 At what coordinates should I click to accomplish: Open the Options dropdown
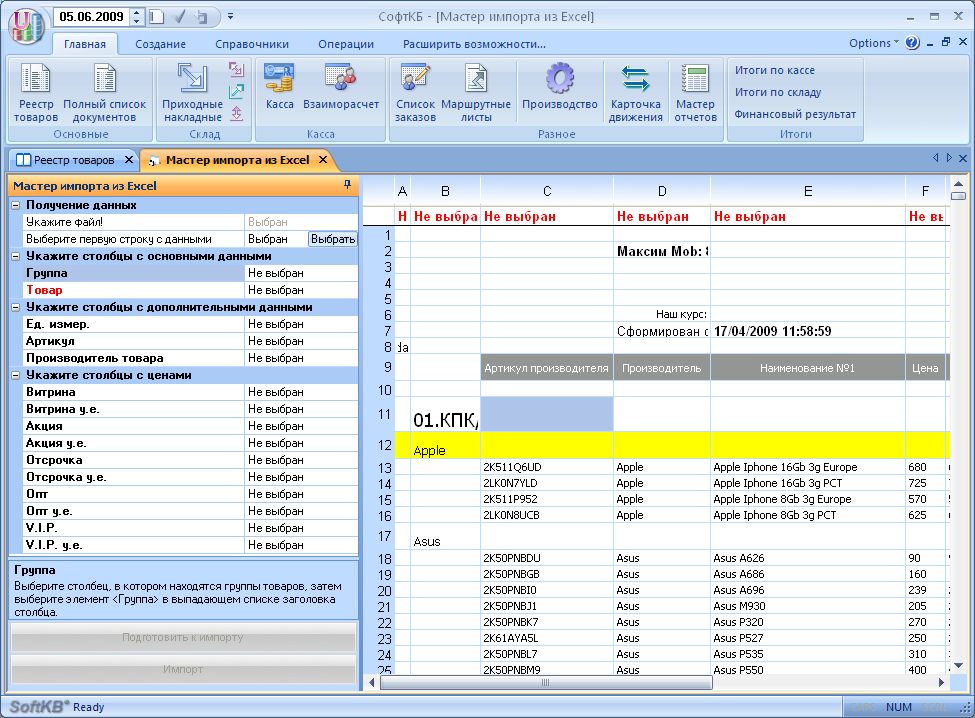tap(874, 43)
